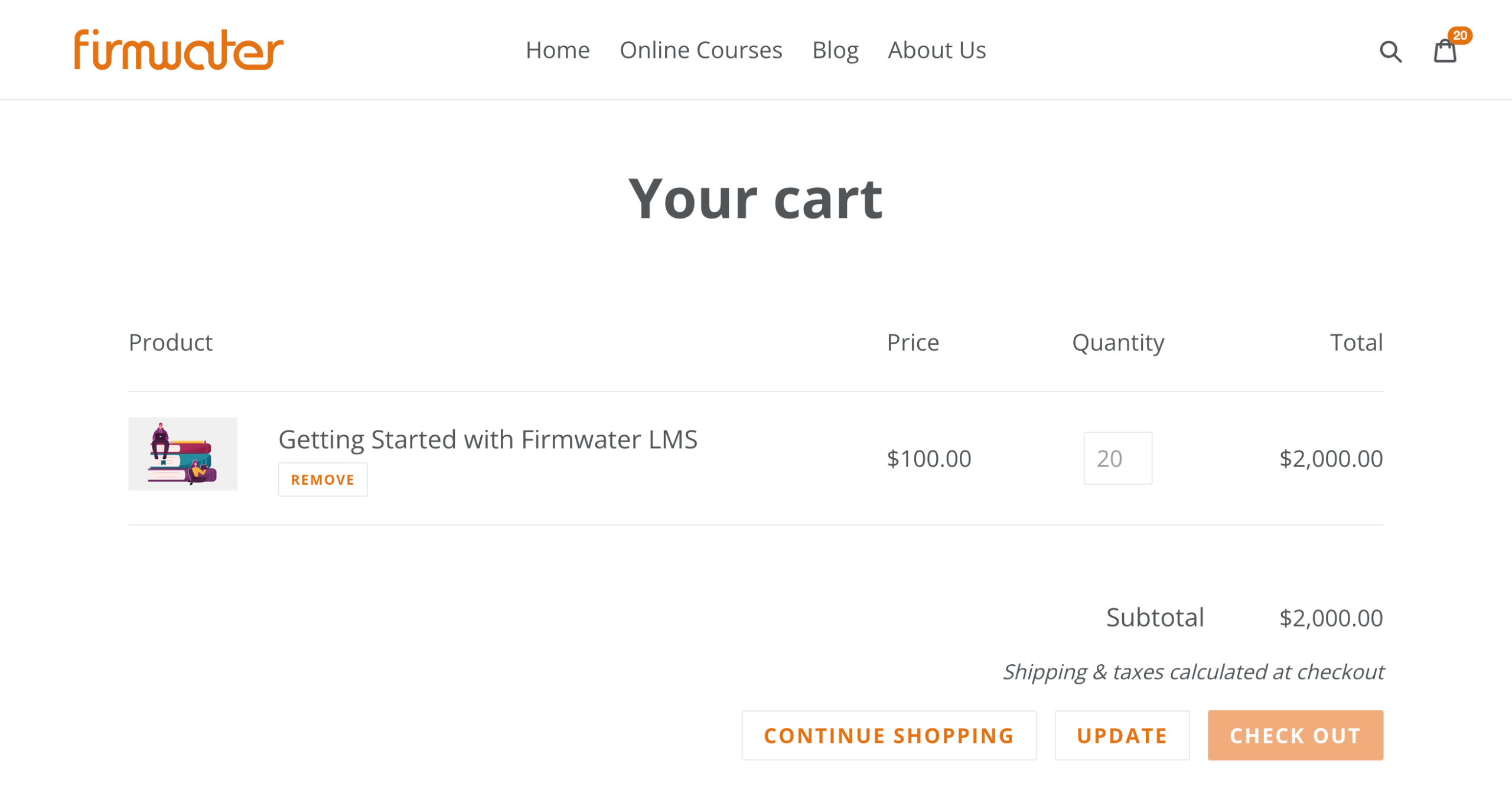Navigate to the Blog
The height and width of the screenshot is (793, 1512).
coord(835,50)
